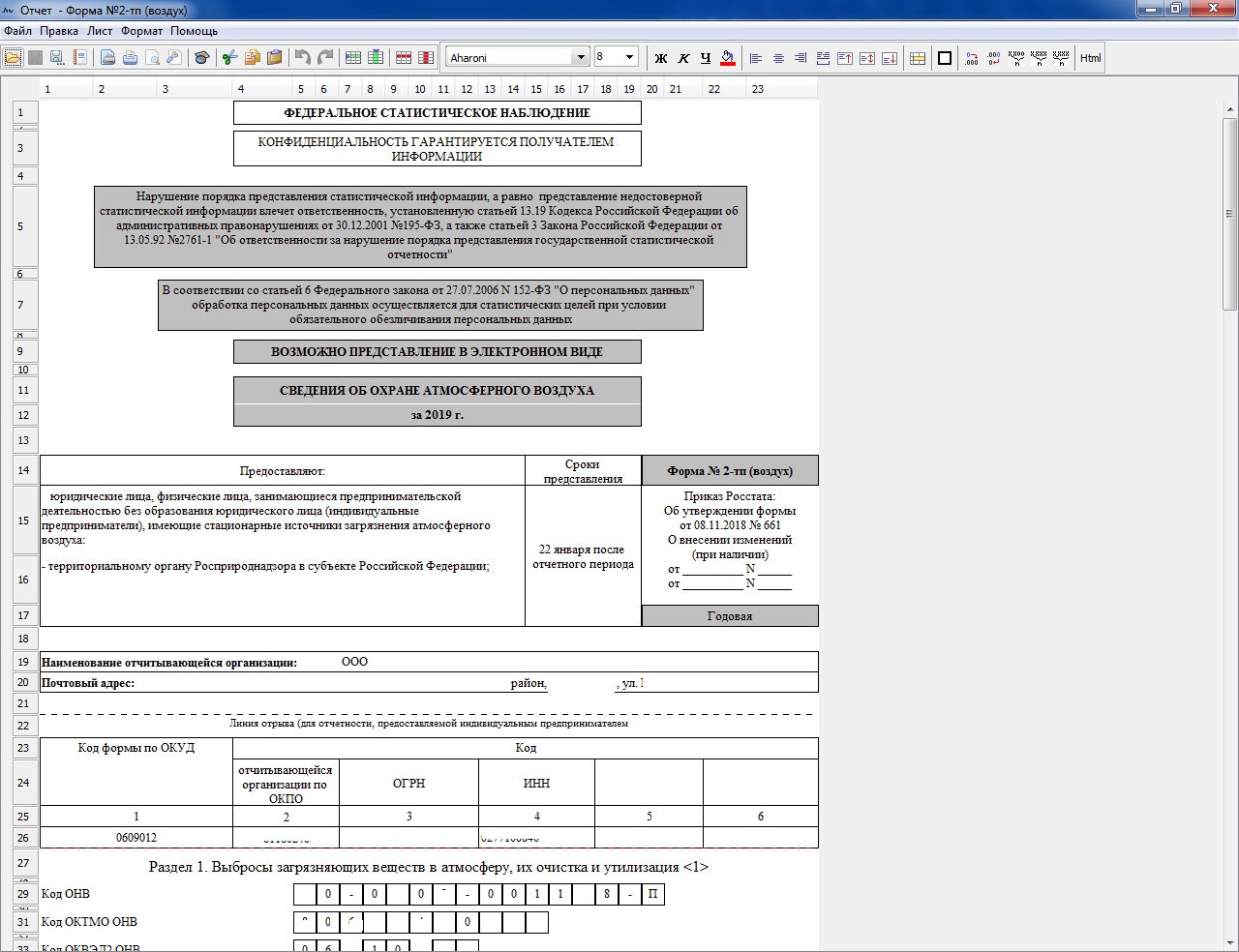Viewport: 1239px width, 952px height.
Task: Toggle italic formatting (К)
Action: click(x=683, y=58)
